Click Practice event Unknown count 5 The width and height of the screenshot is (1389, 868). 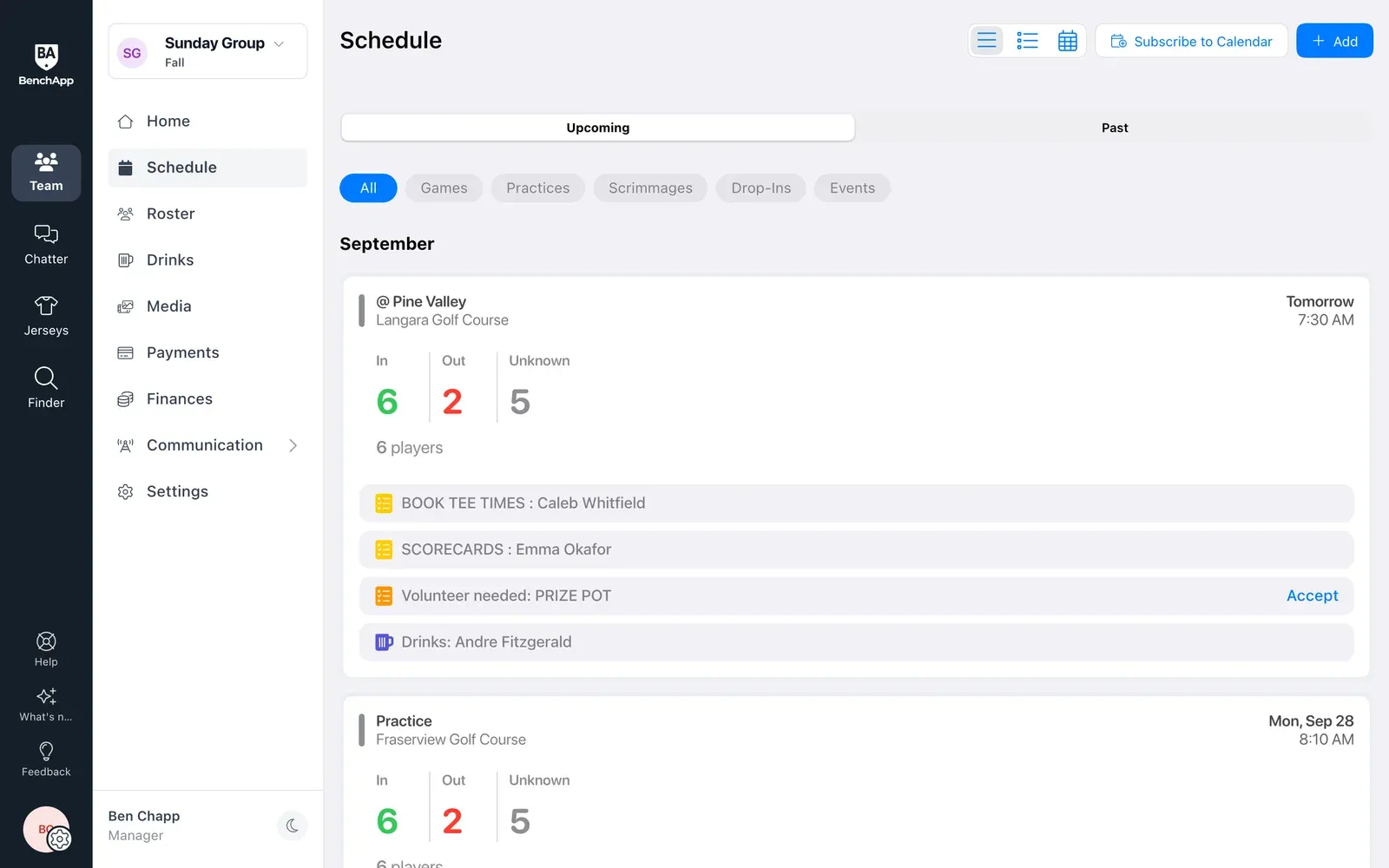point(520,821)
